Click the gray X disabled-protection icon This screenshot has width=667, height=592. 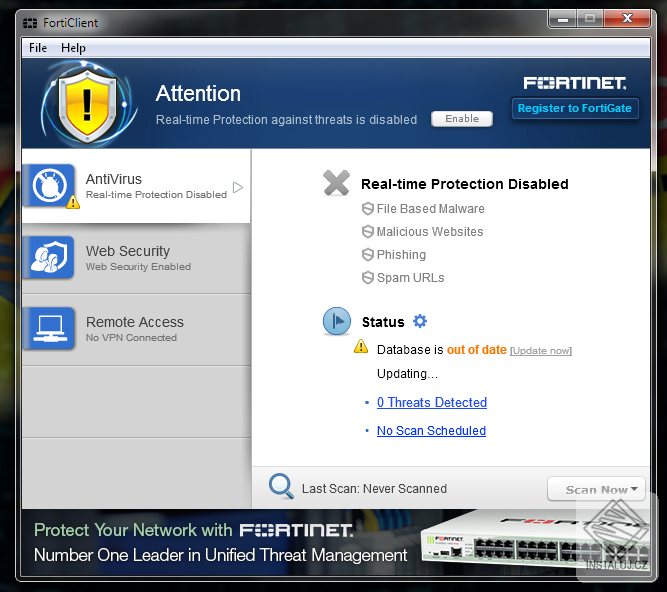[x=336, y=183]
